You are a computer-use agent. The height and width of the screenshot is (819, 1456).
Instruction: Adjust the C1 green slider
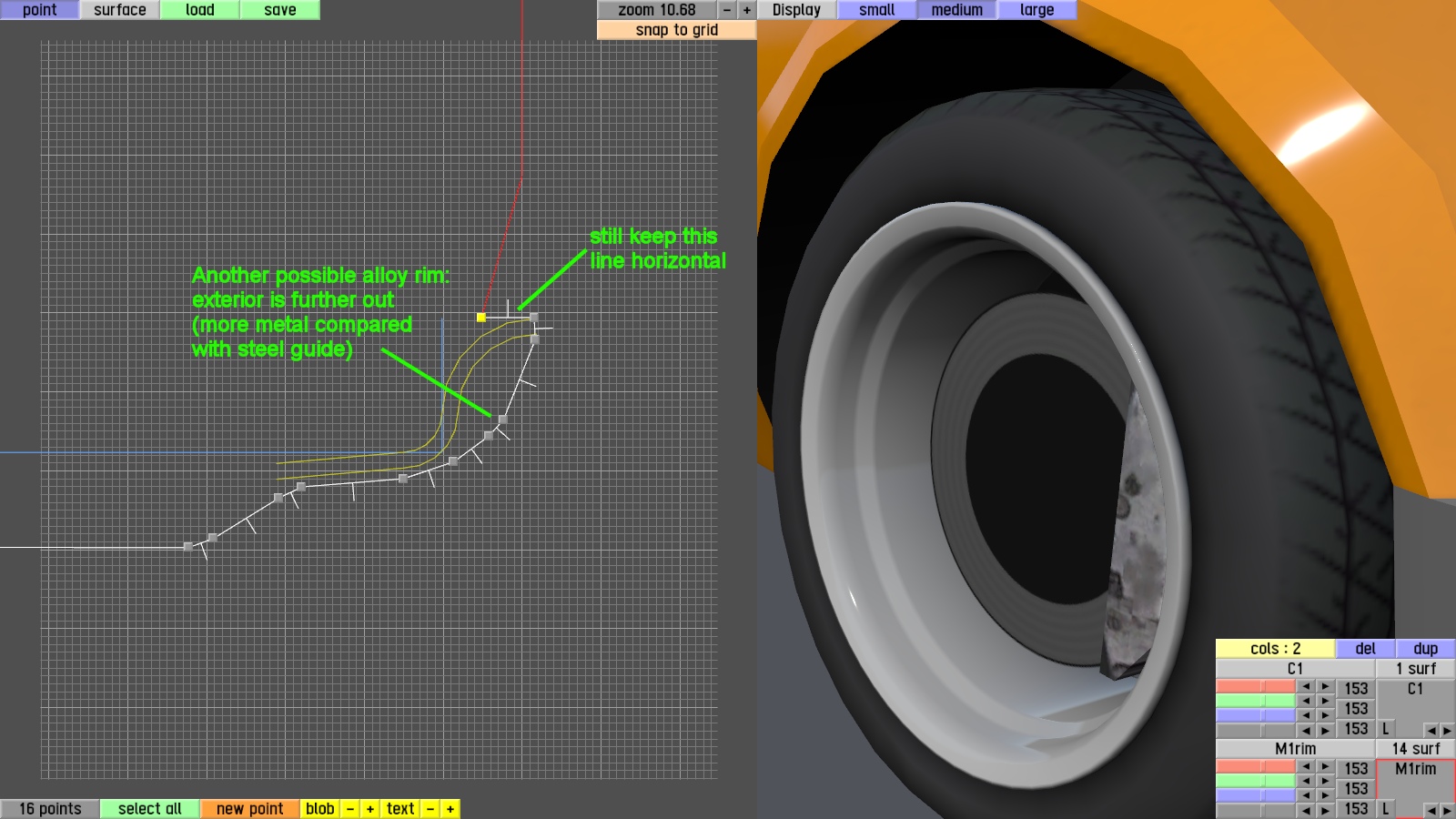click(1256, 701)
